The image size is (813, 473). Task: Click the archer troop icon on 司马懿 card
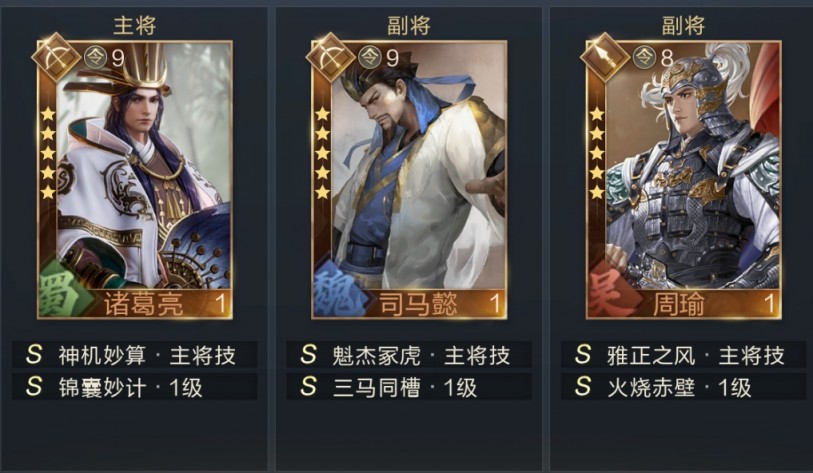tap(330, 58)
